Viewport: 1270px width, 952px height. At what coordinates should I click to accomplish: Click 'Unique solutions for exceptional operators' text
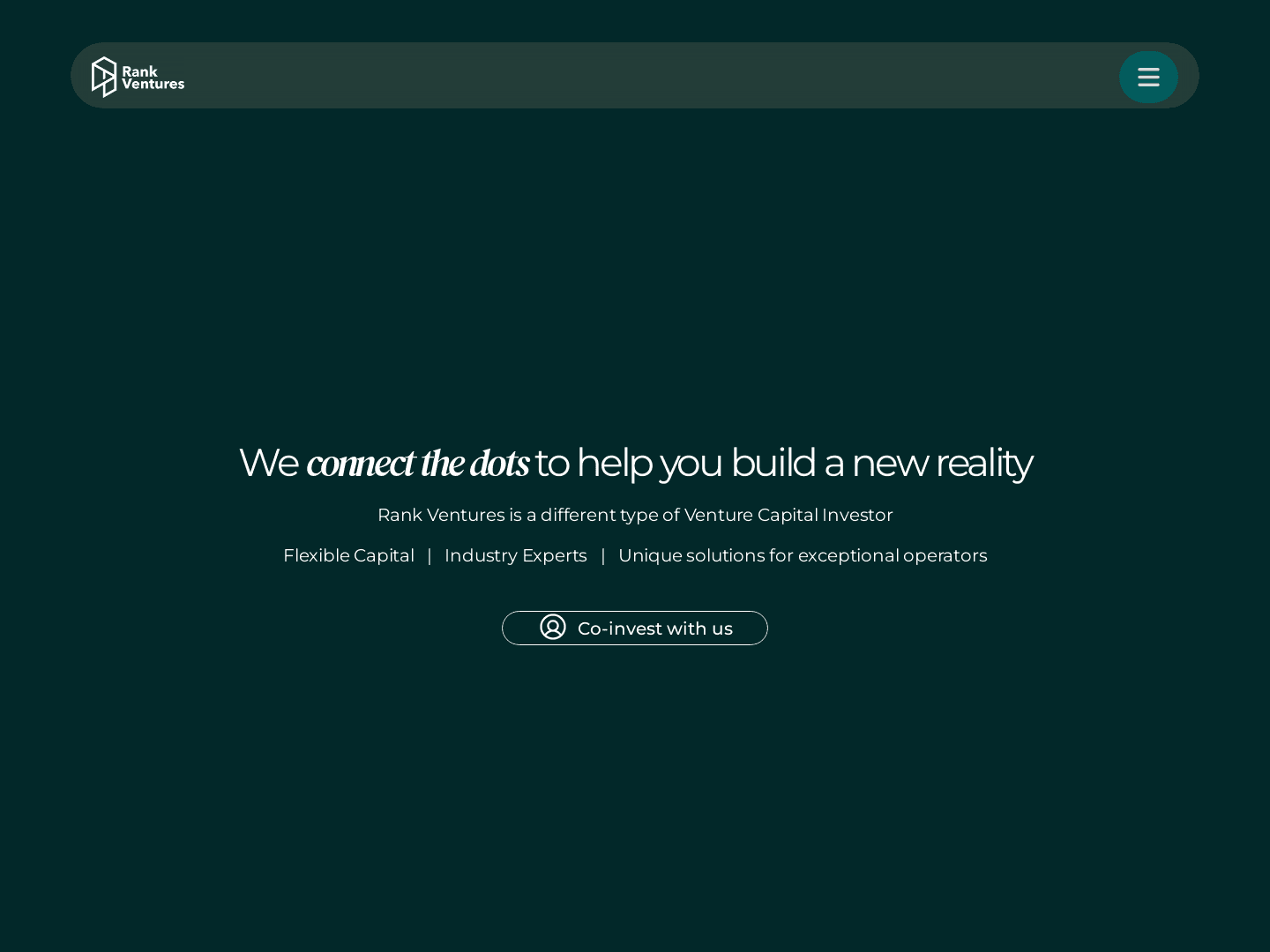point(802,555)
